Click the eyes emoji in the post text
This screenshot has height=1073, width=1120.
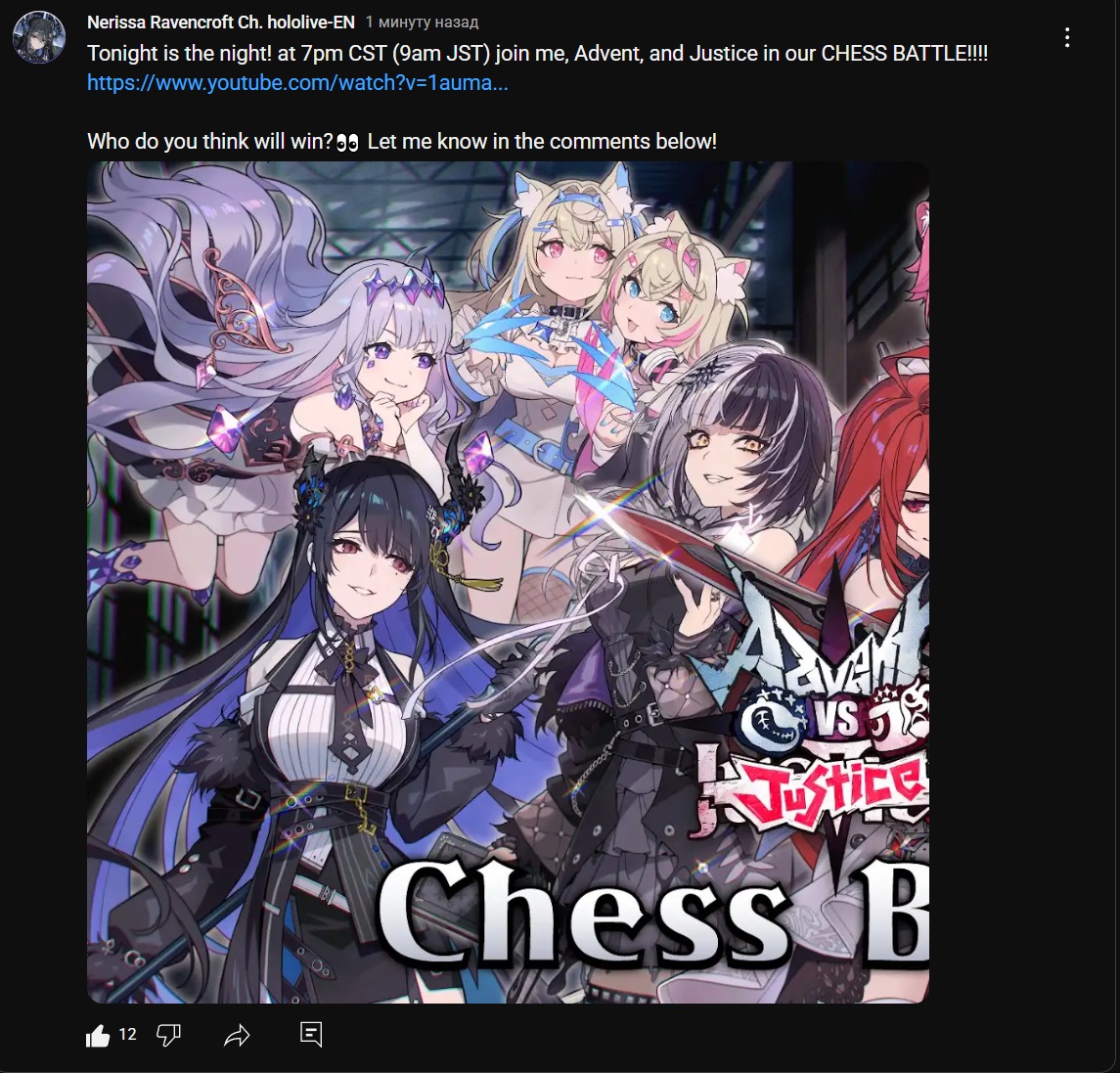tap(347, 143)
